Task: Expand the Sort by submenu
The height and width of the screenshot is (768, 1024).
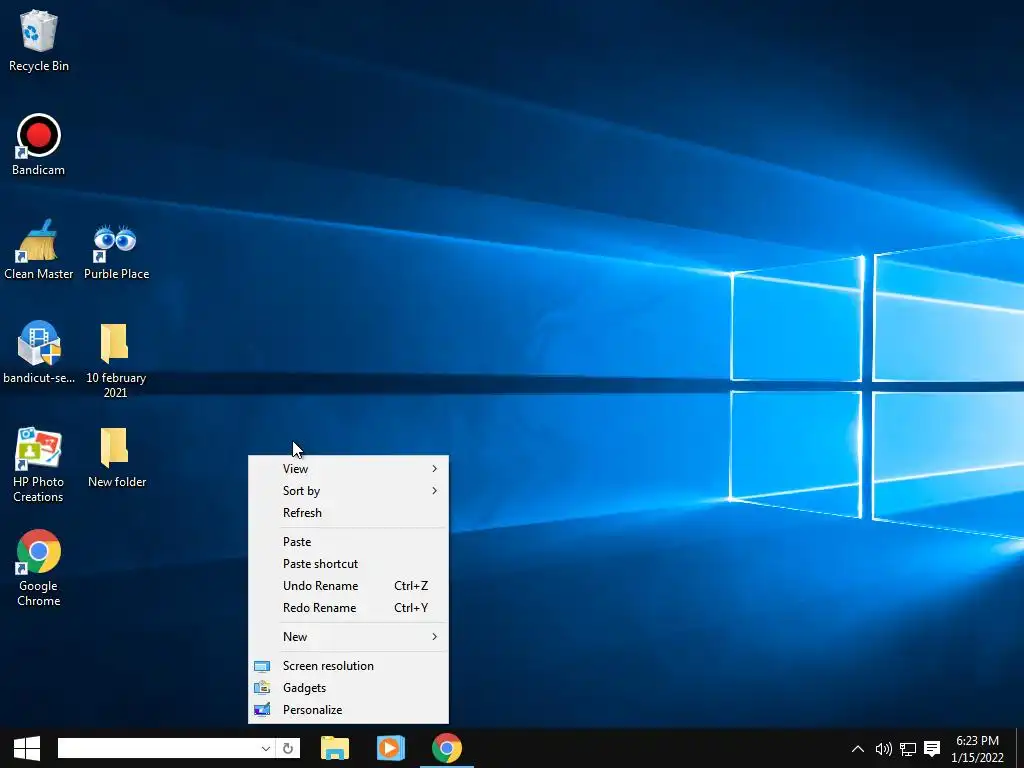Action: coord(349,490)
